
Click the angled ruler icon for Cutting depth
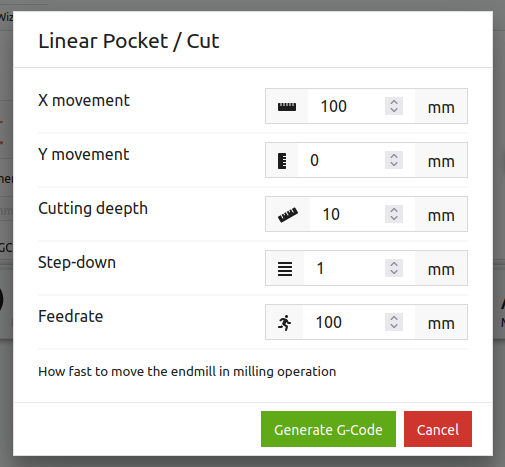[288, 215]
